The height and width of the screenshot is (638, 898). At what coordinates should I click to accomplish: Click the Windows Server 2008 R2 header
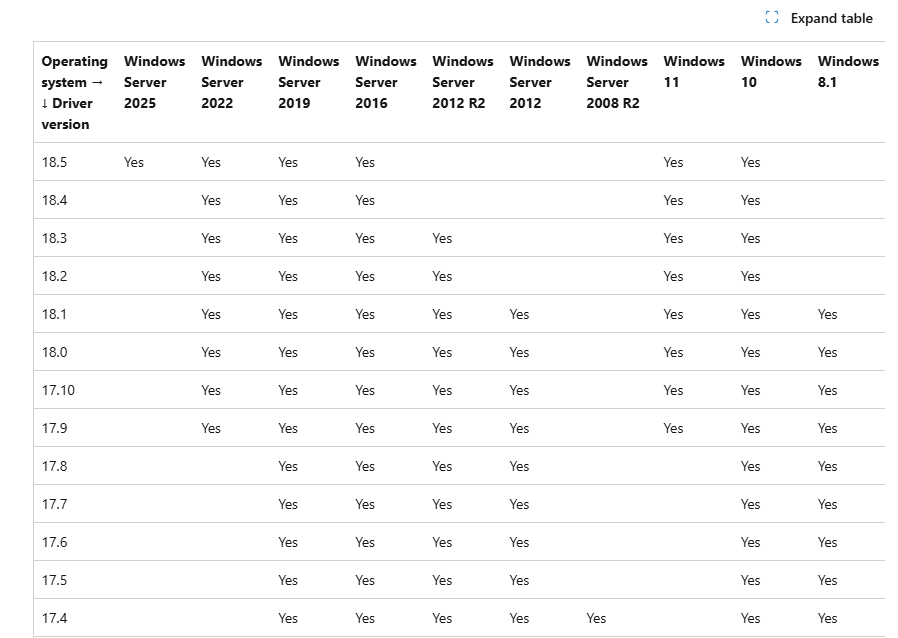coord(616,82)
